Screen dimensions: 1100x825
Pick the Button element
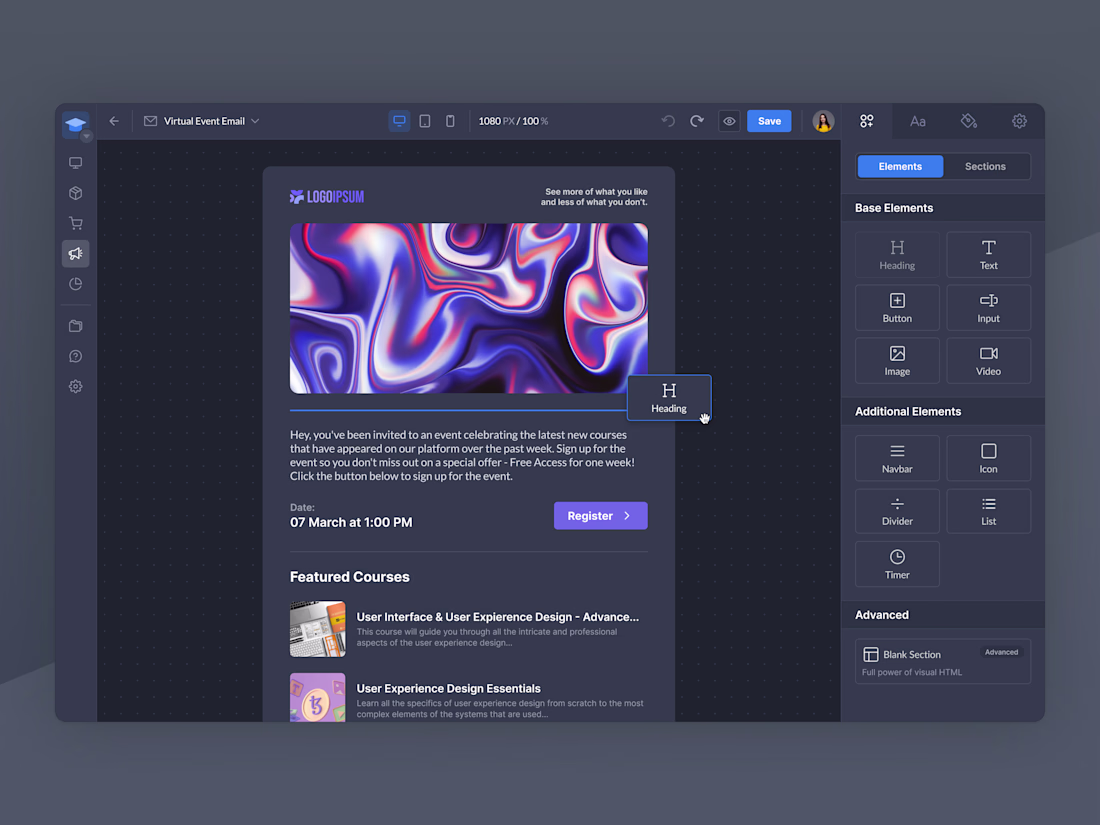[897, 307]
